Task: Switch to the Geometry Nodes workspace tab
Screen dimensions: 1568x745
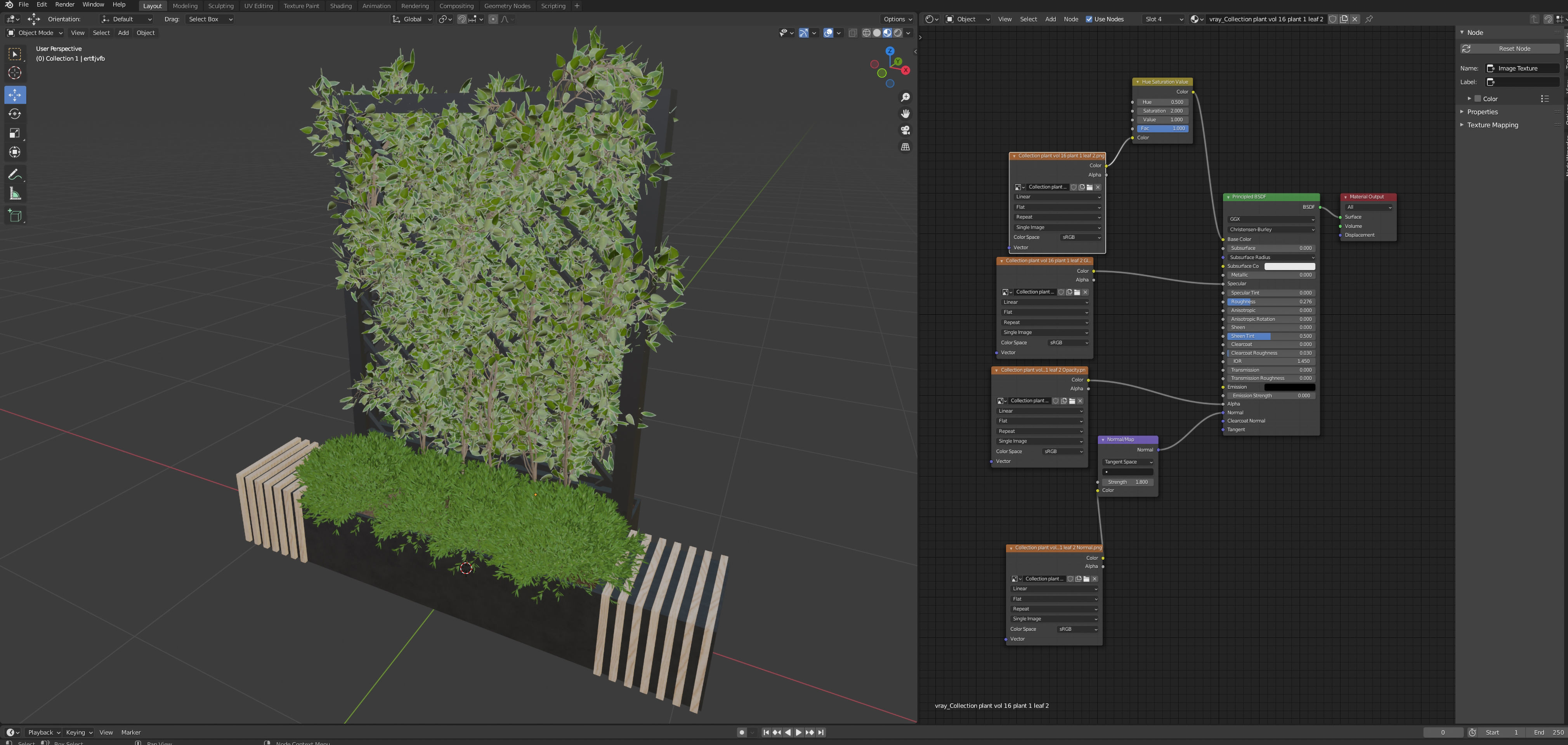Action: click(507, 6)
